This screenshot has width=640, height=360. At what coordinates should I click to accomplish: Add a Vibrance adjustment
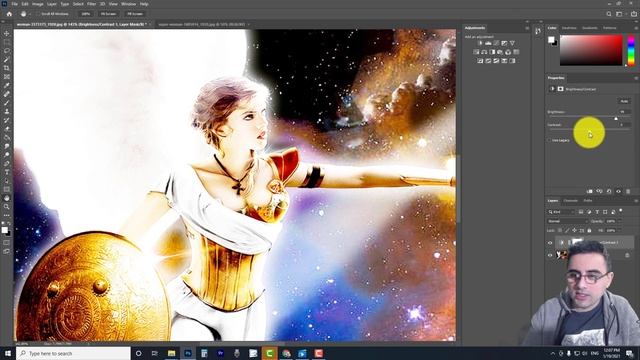click(x=512, y=43)
